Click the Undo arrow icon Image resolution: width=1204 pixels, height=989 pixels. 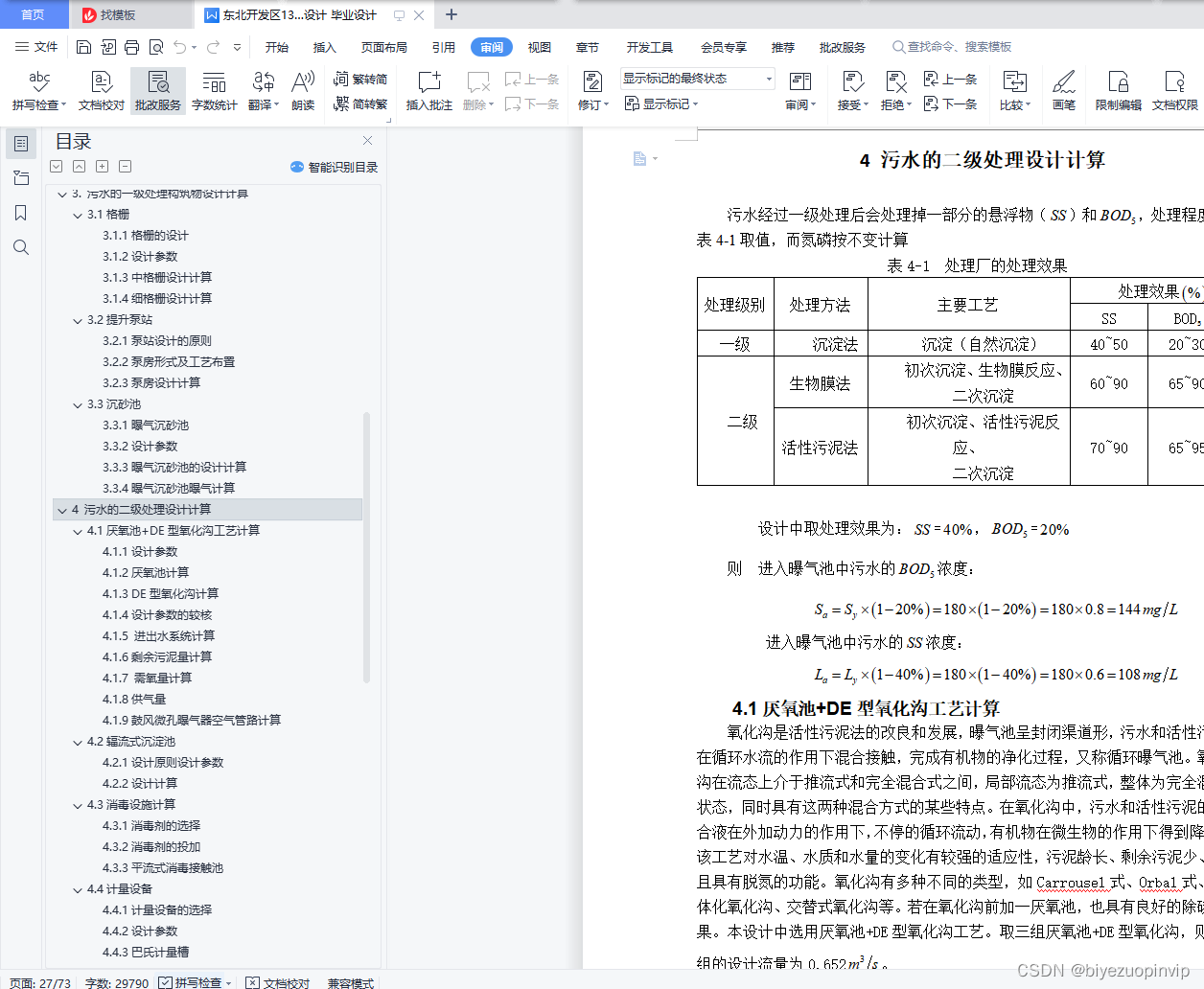[x=180, y=47]
